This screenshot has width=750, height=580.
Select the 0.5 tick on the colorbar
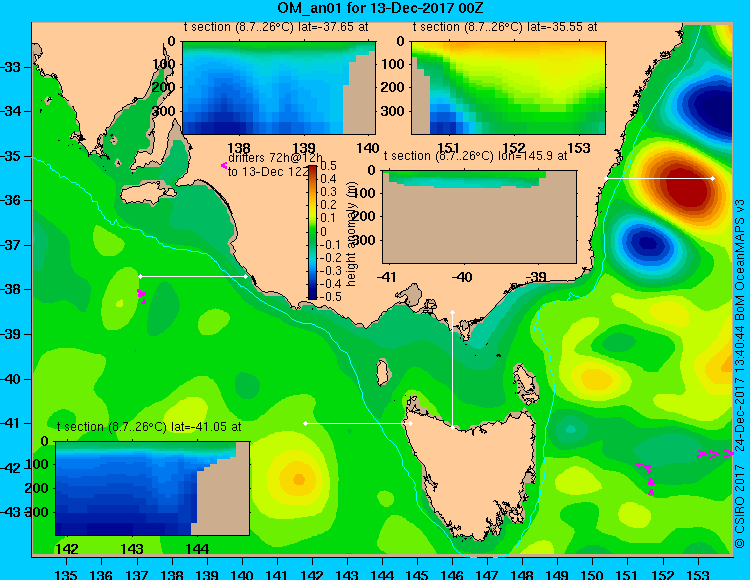pos(328,165)
